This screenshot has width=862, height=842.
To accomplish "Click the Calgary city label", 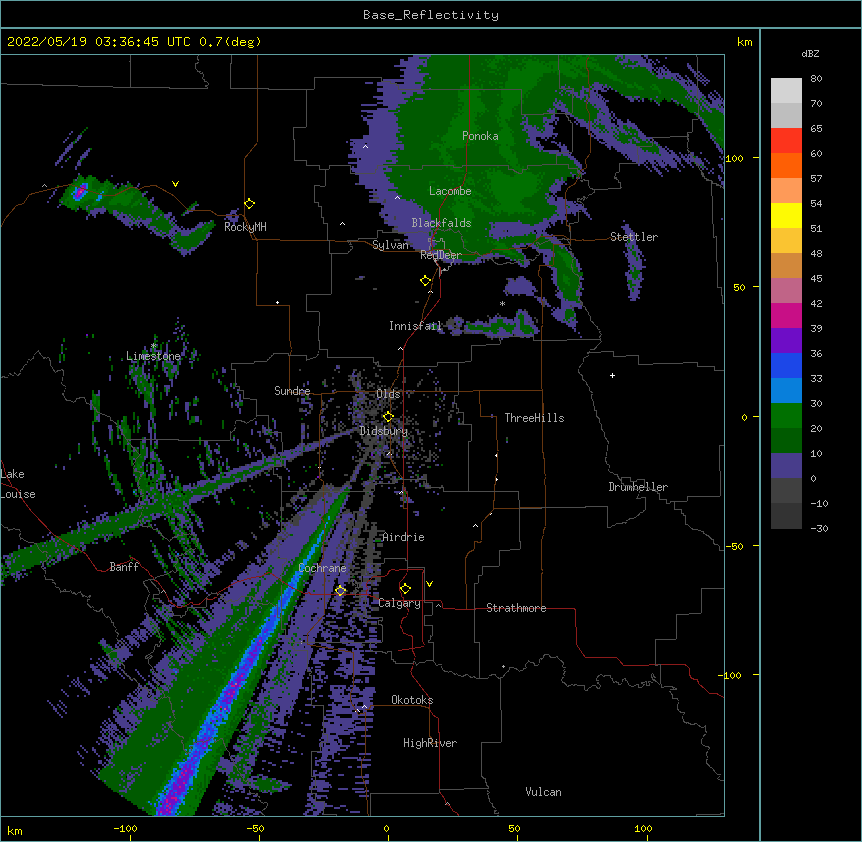I will [x=400, y=603].
